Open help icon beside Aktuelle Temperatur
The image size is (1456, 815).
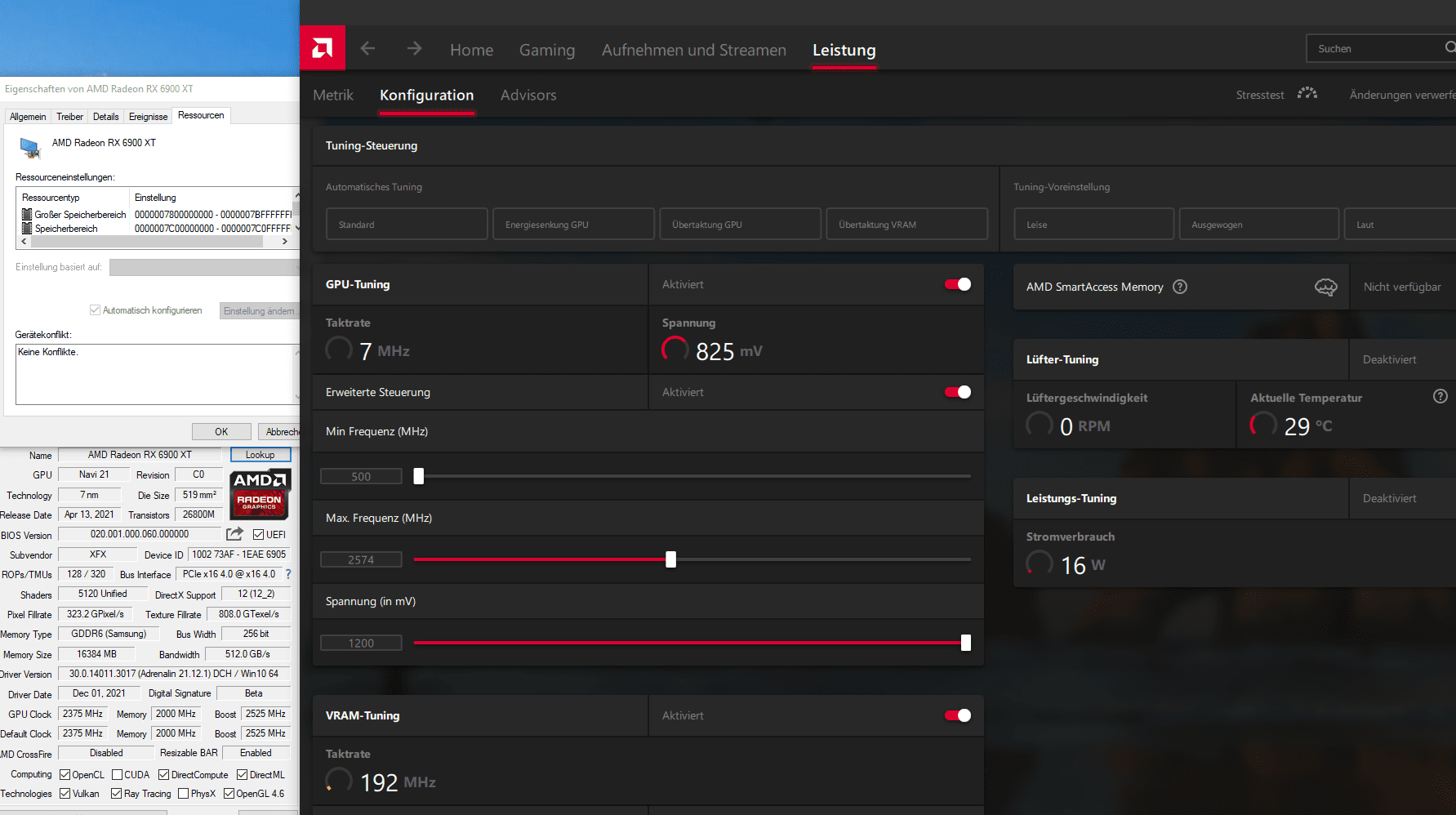[x=1440, y=396]
